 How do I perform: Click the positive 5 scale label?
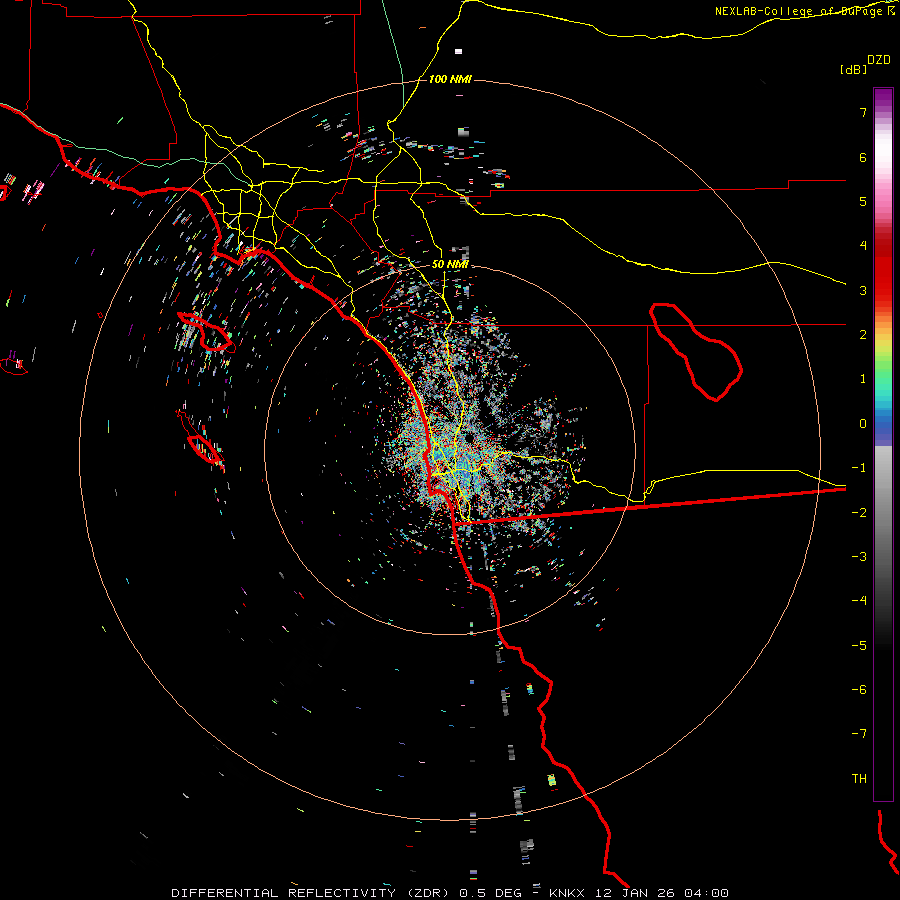tap(863, 201)
